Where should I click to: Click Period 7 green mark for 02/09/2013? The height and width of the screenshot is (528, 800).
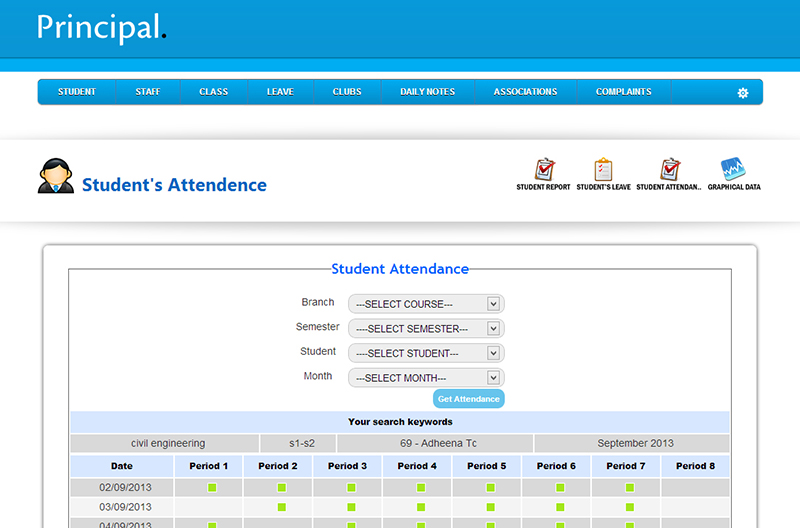tap(630, 487)
